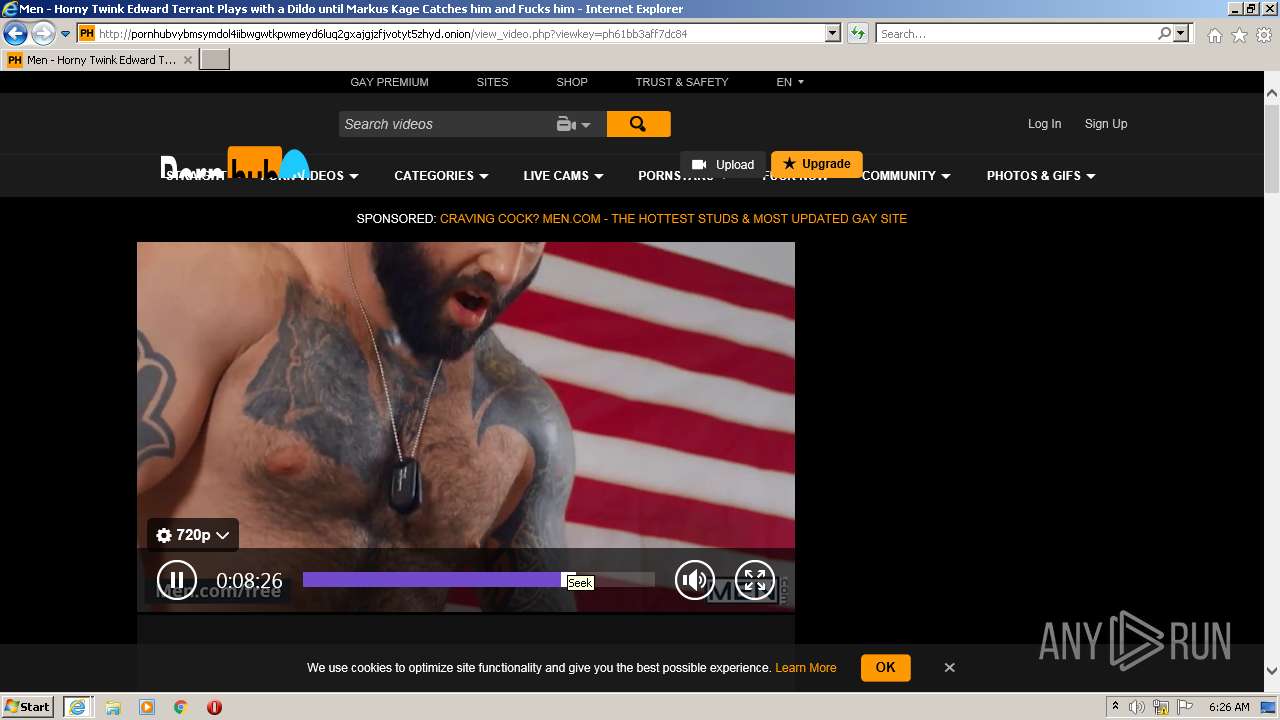Viewport: 1280px width, 720px height.
Task: Expand the search type camera dropdown
Action: (574, 124)
